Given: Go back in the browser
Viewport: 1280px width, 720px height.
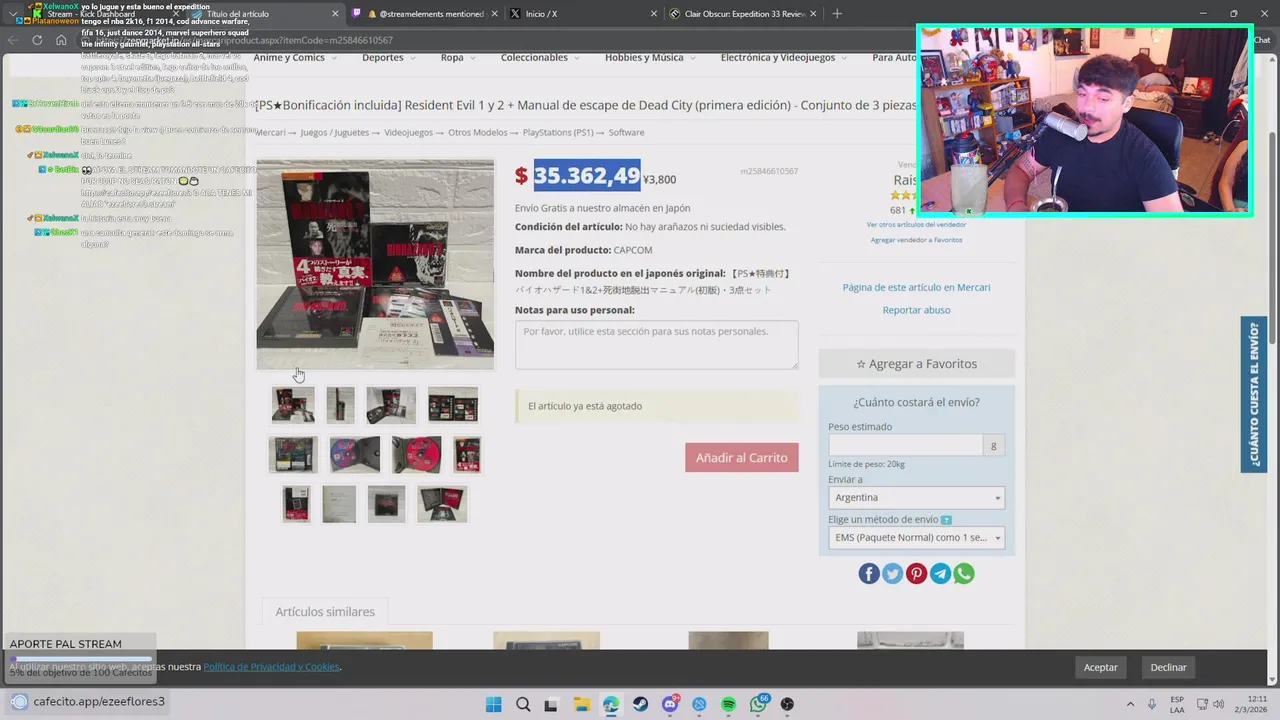Looking at the screenshot, I should click(12, 40).
